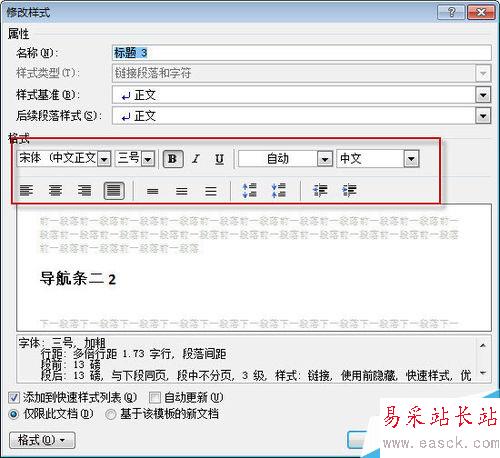
Task: Click the 后续段落样式(S) label
Action: click(59, 116)
